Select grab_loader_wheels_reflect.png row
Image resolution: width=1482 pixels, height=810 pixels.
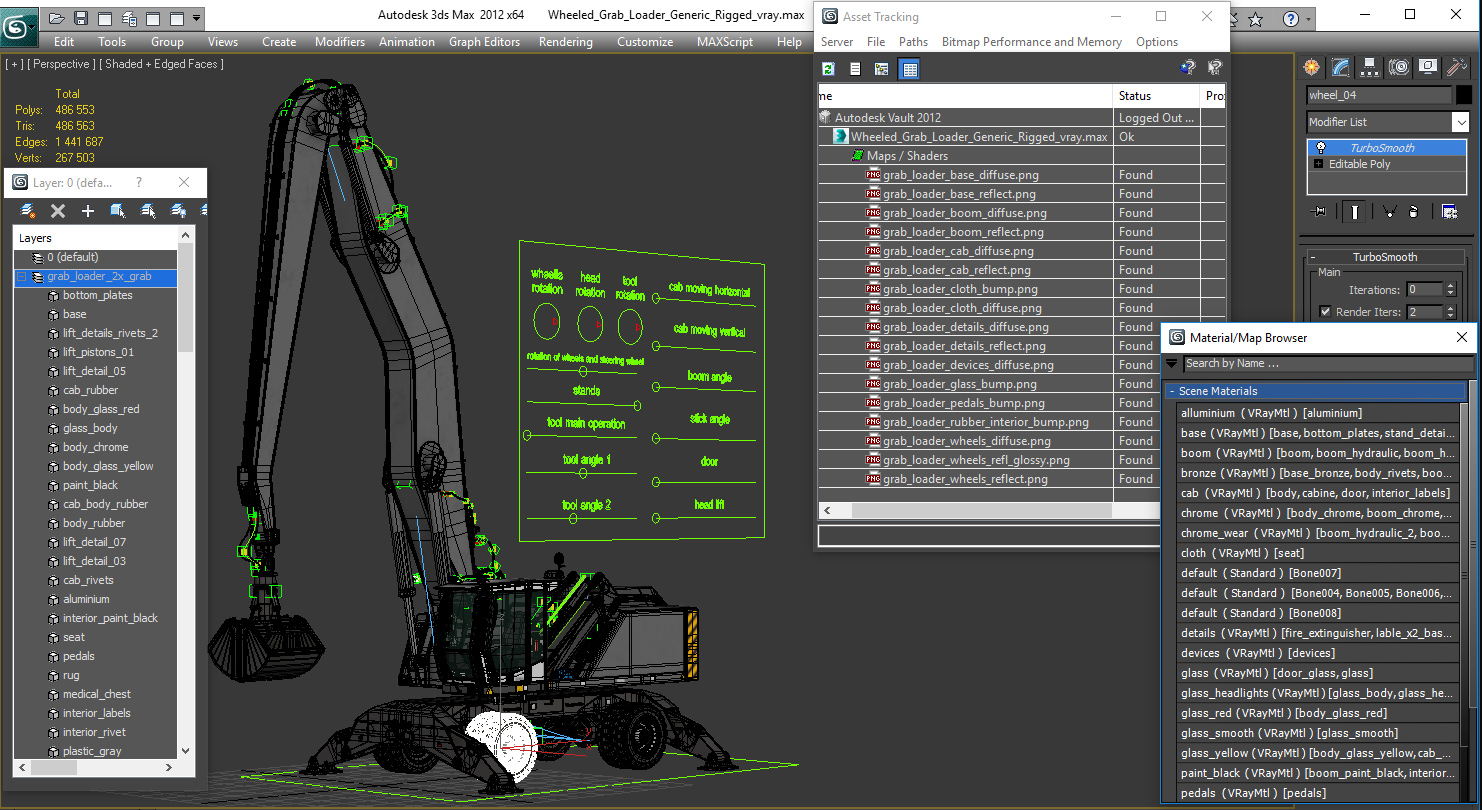(x=965, y=479)
